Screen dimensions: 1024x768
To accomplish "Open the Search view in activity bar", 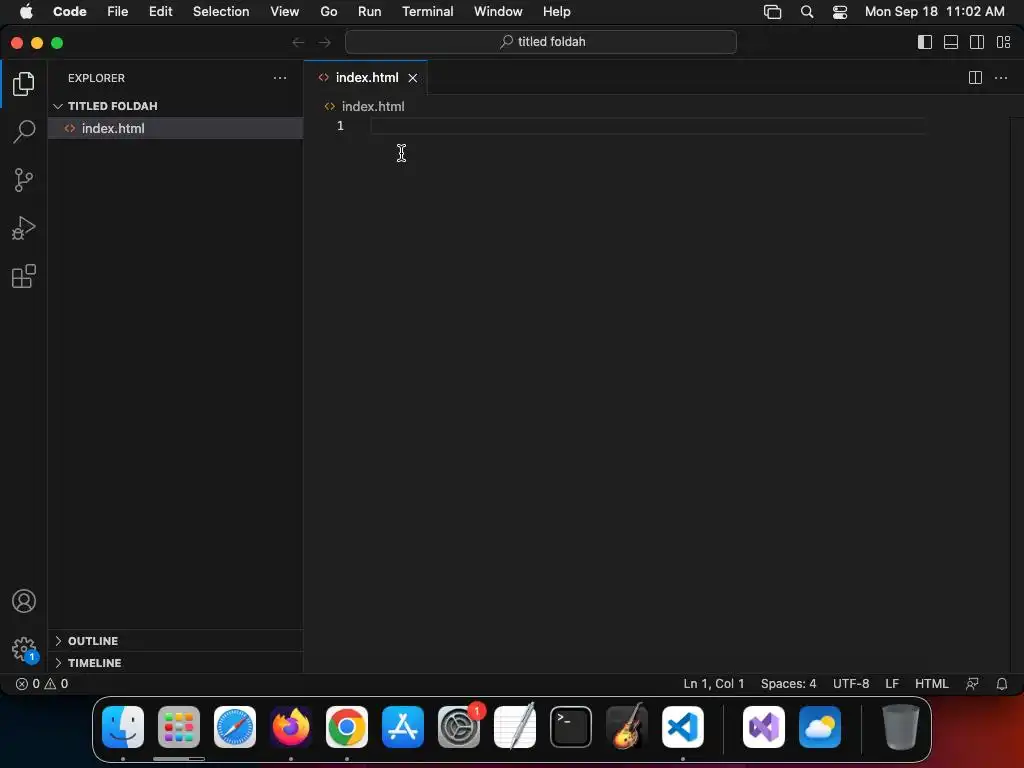I will [x=24, y=131].
